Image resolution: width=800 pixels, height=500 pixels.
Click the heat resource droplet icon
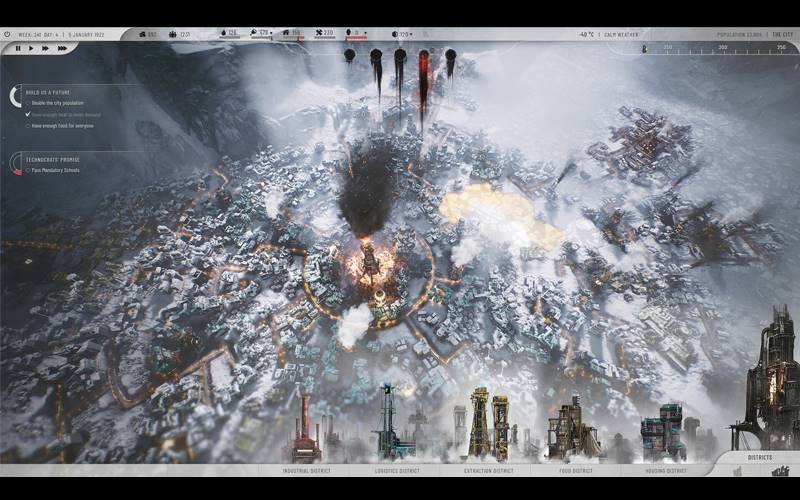[222, 34]
